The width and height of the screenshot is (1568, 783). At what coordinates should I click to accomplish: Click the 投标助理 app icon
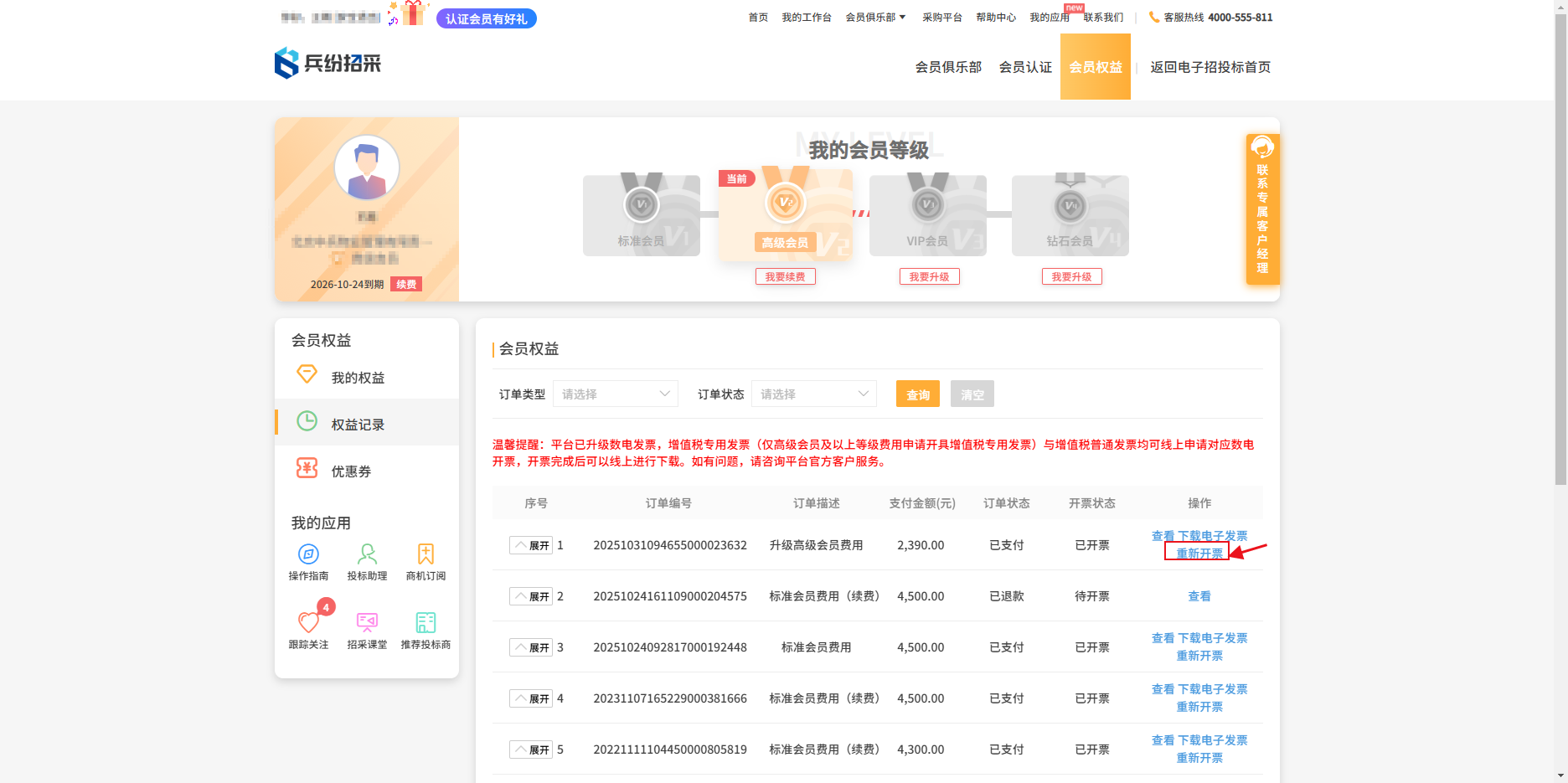tap(367, 554)
